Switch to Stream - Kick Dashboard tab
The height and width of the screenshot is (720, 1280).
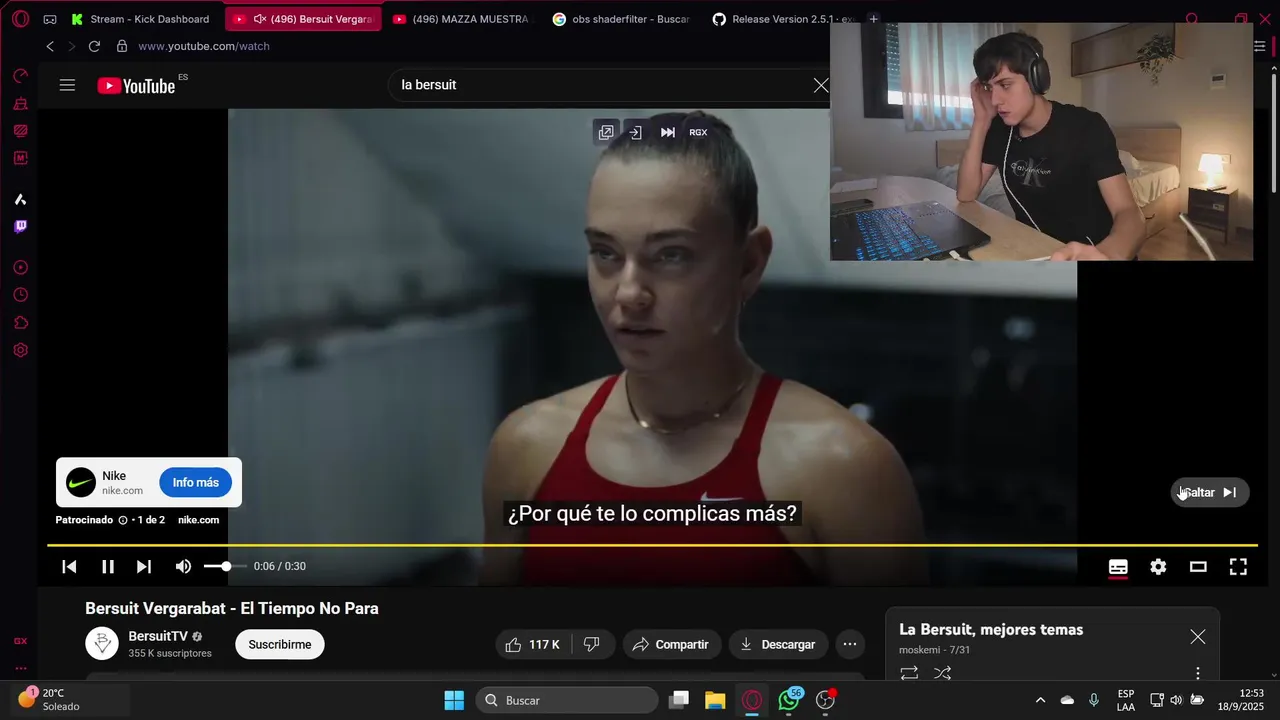point(143,19)
